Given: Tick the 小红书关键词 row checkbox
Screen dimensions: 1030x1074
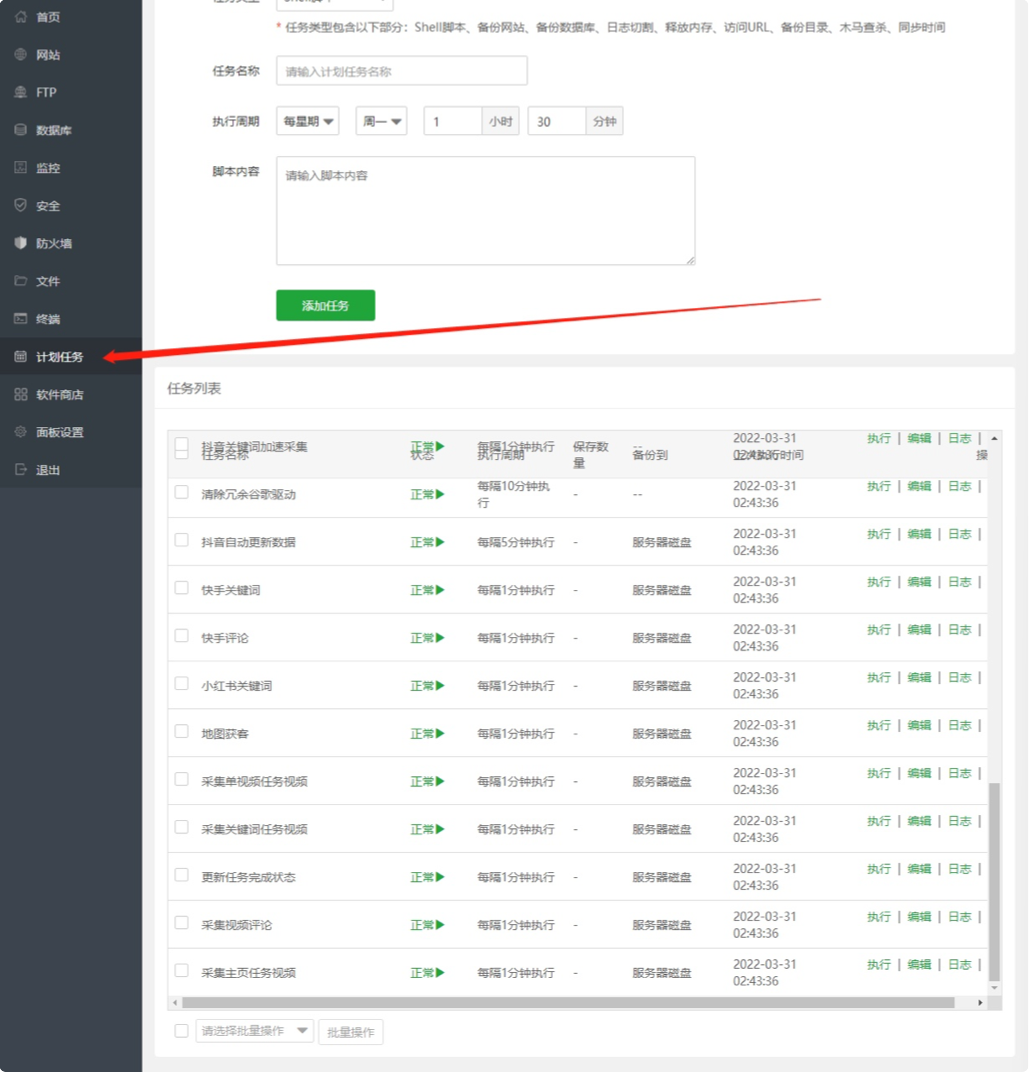Looking at the screenshot, I should point(181,684).
